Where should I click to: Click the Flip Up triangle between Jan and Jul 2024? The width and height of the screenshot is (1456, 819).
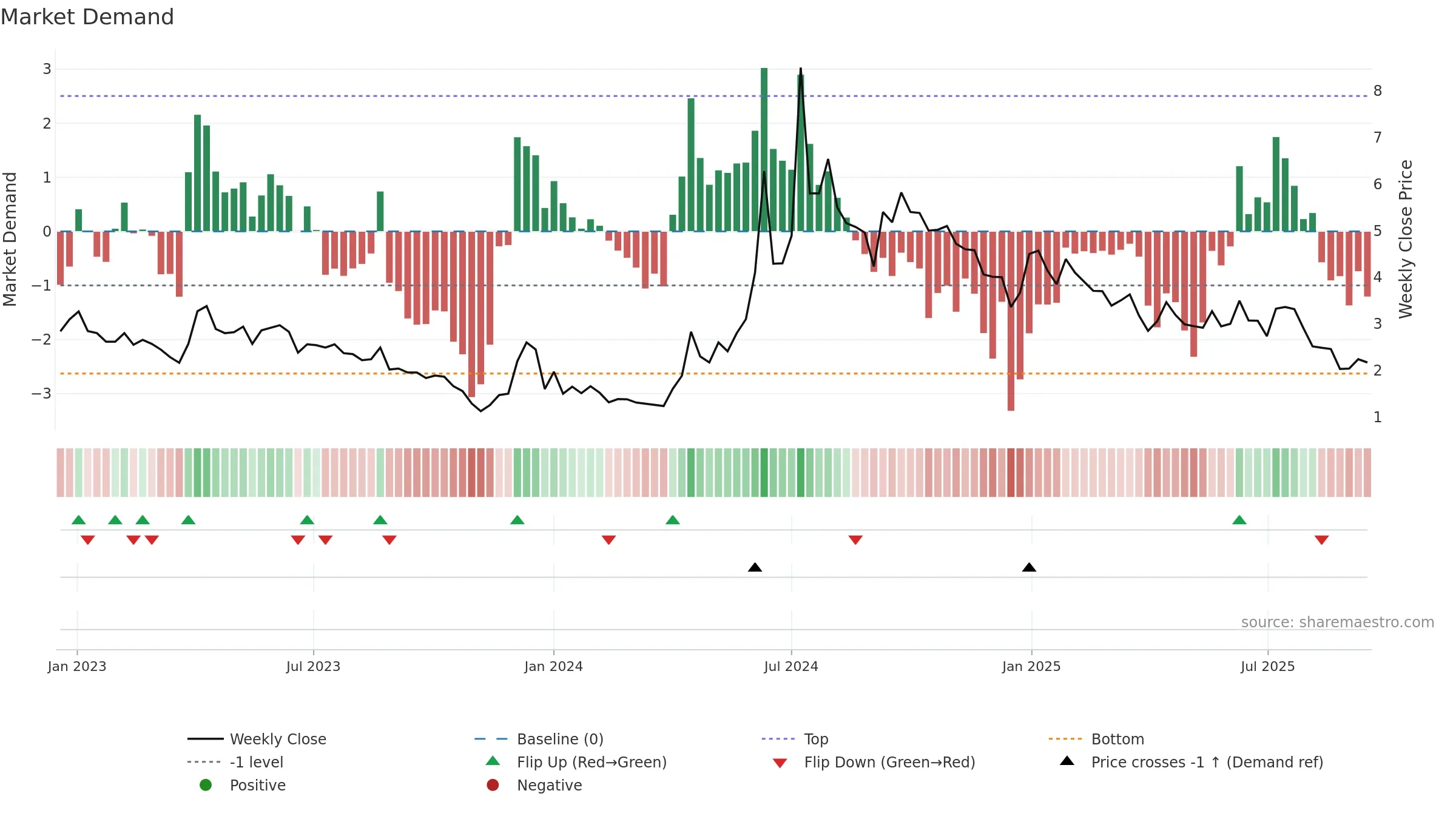(x=673, y=520)
